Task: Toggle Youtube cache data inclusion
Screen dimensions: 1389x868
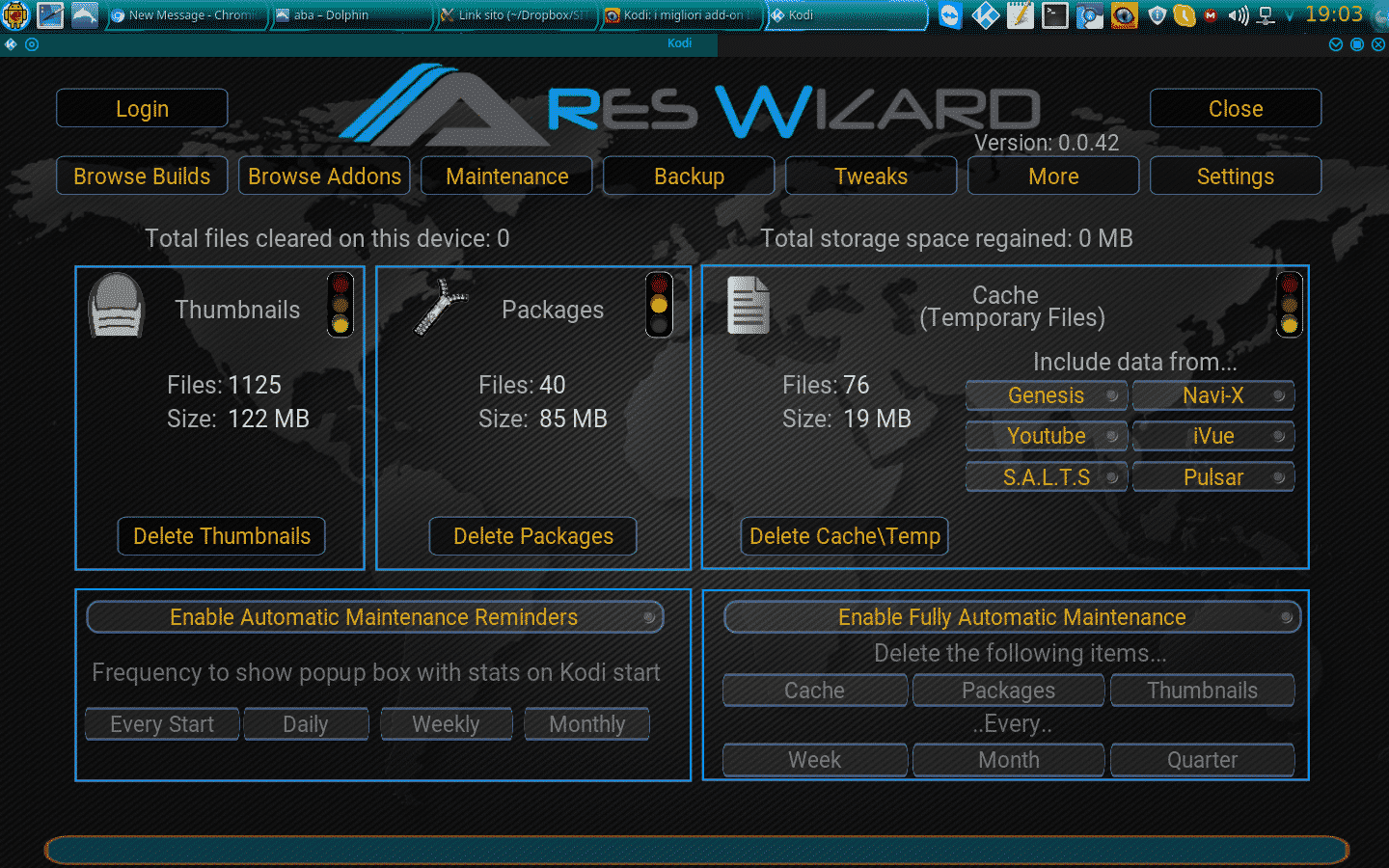Action: tap(1047, 436)
